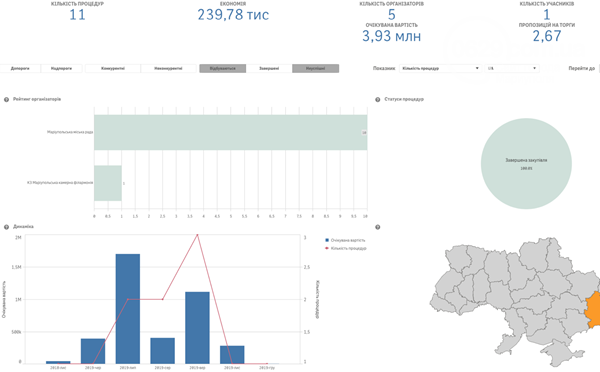Viewport: 600px width, 372px height.
Task: Select the Маріупольська міська рада bar
Action: pyautogui.click(x=231, y=132)
